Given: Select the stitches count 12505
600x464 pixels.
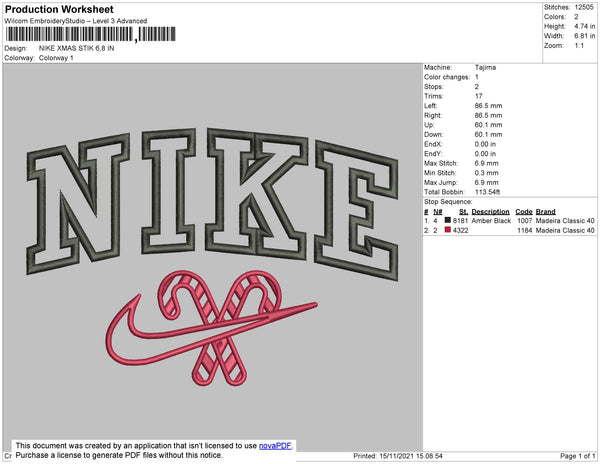Looking at the screenshot, I should pos(584,7).
